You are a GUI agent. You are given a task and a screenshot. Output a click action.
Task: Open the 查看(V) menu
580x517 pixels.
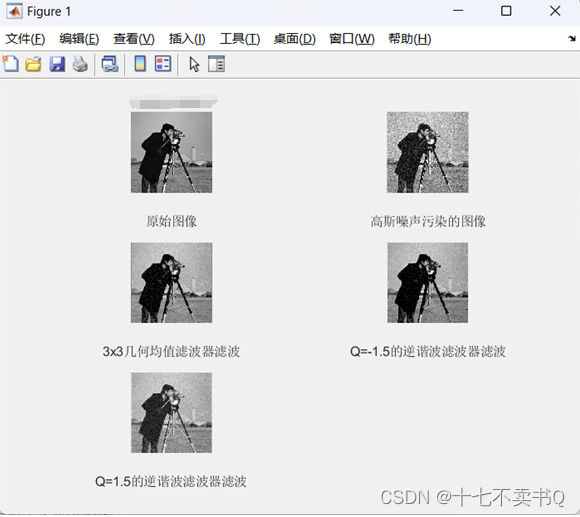(134, 39)
